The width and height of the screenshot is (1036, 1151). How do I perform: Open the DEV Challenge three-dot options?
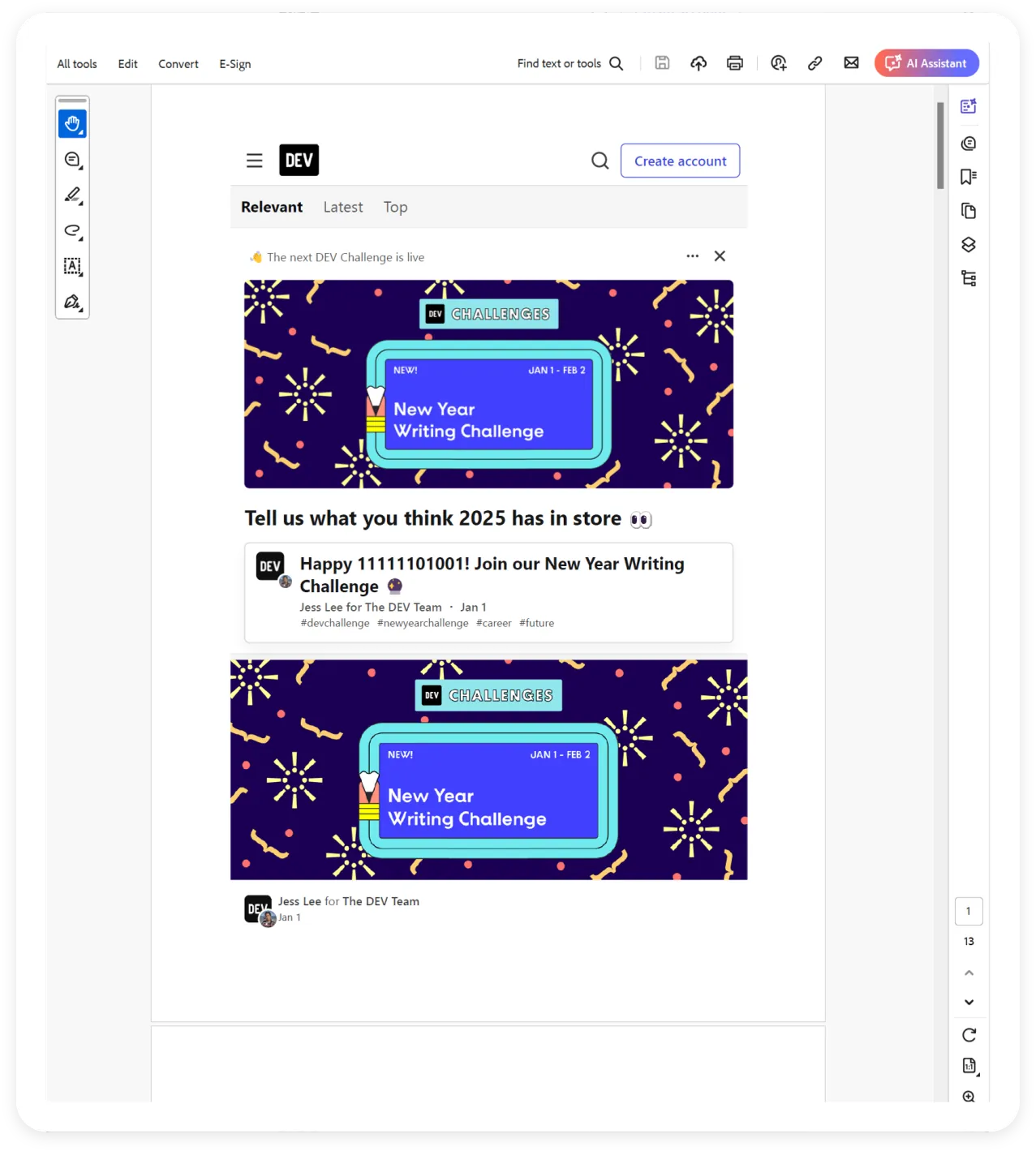tap(693, 256)
